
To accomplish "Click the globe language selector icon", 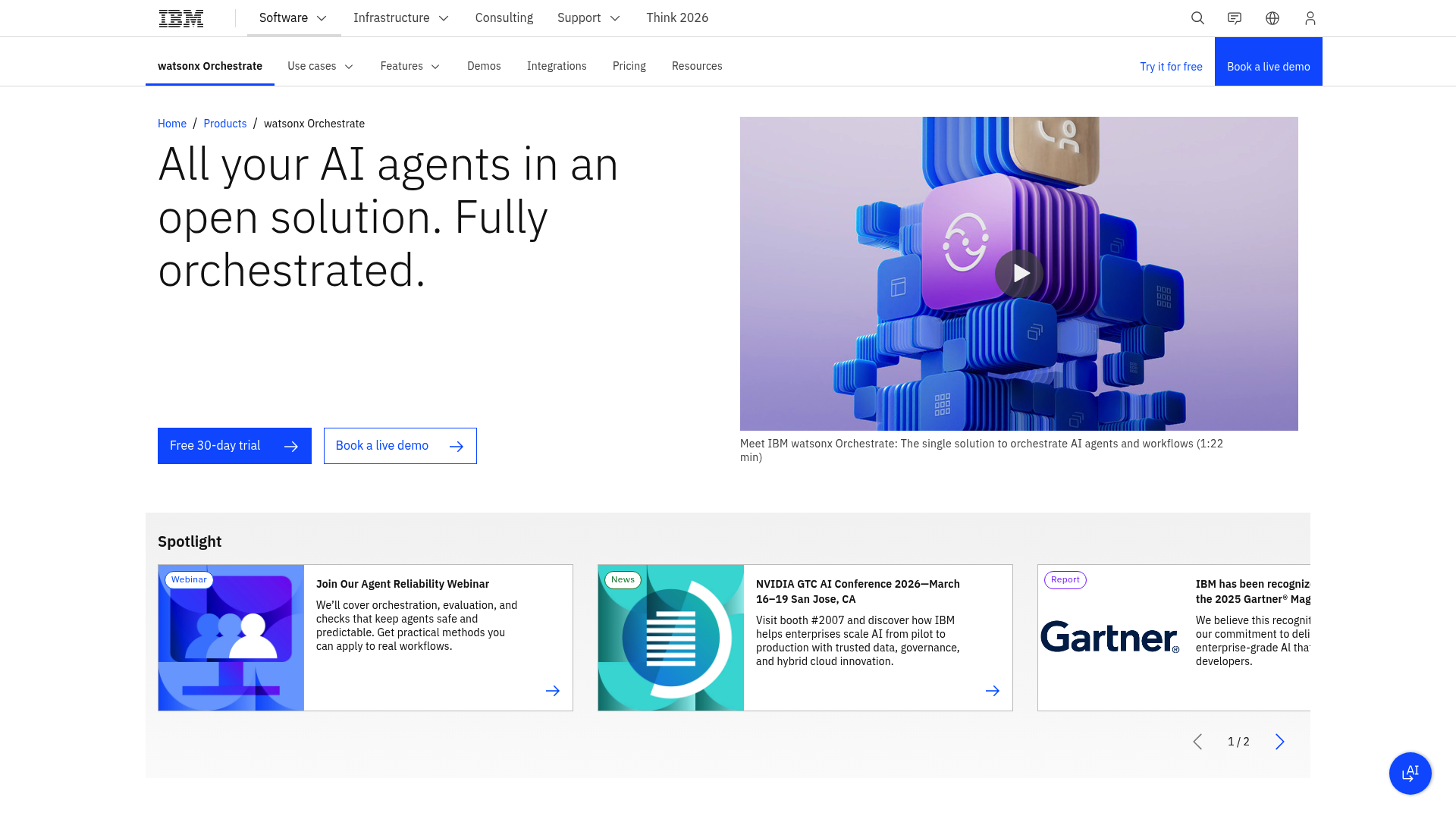I will point(1272,17).
